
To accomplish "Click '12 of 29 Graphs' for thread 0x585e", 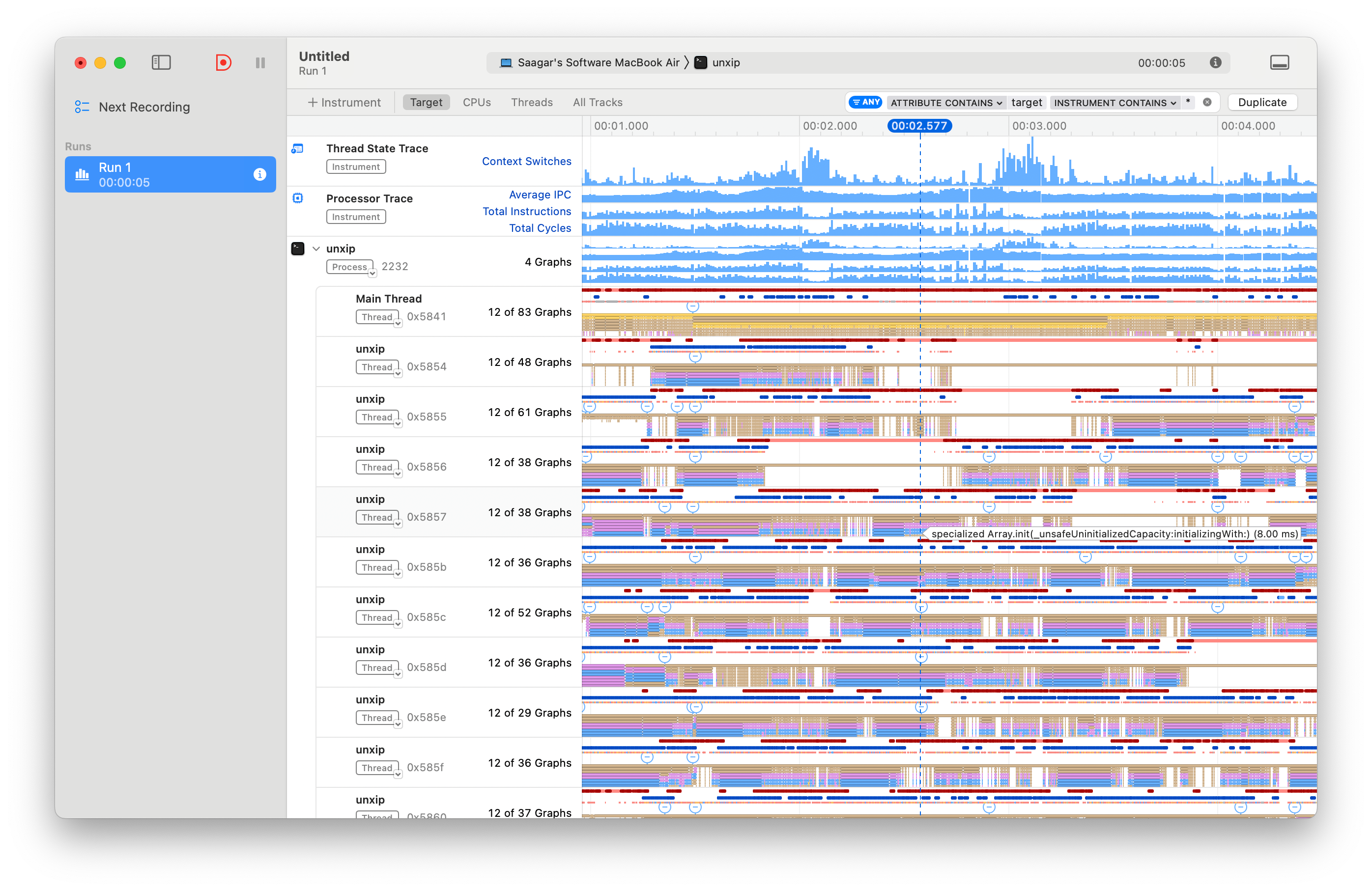I will (529, 713).
